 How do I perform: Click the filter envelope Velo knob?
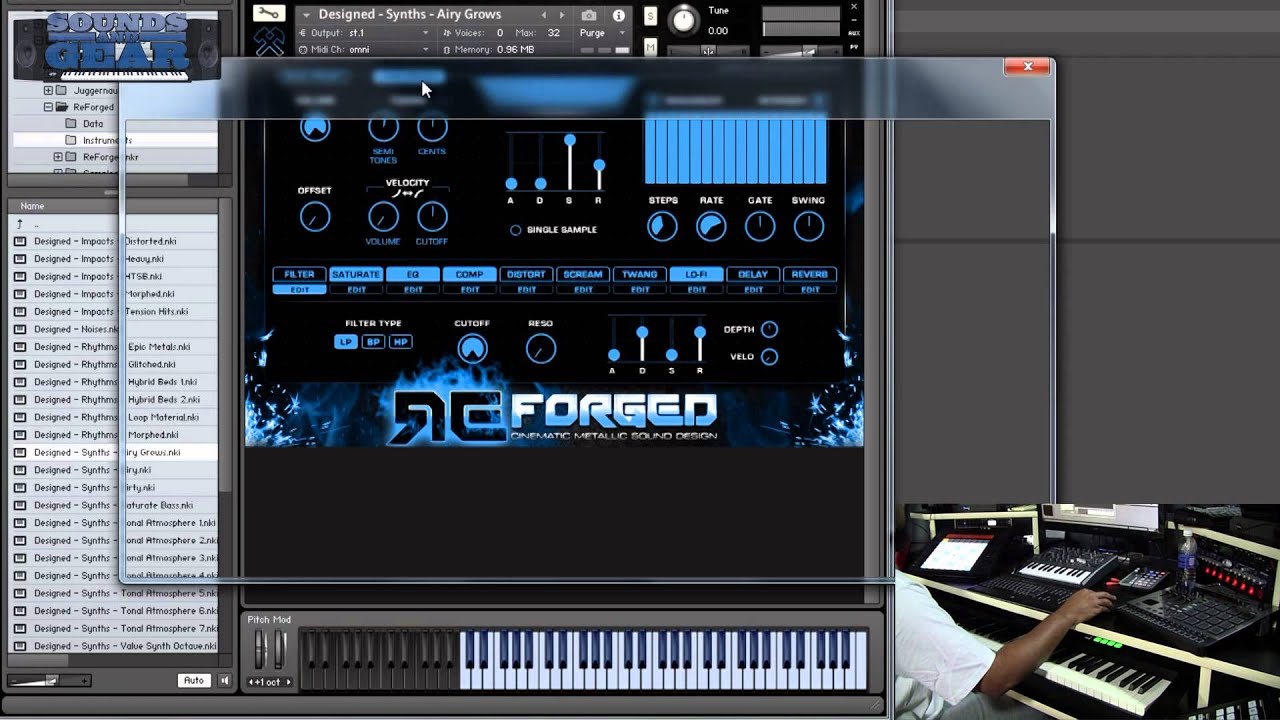click(x=769, y=356)
